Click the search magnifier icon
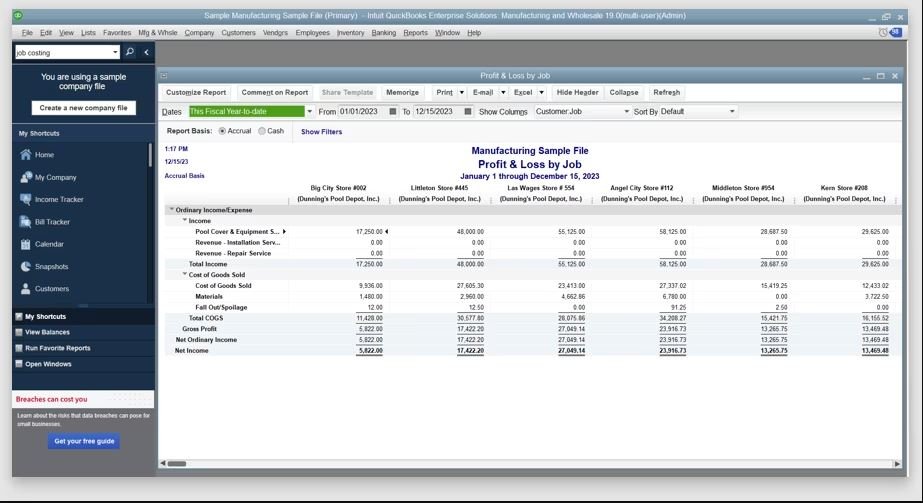The width and height of the screenshot is (923, 503). pyautogui.click(x=130, y=52)
